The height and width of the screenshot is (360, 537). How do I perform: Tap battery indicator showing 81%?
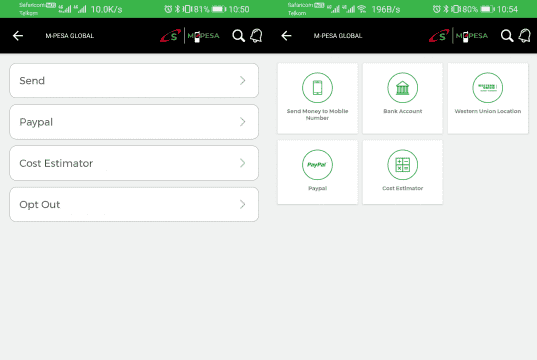[219, 9]
